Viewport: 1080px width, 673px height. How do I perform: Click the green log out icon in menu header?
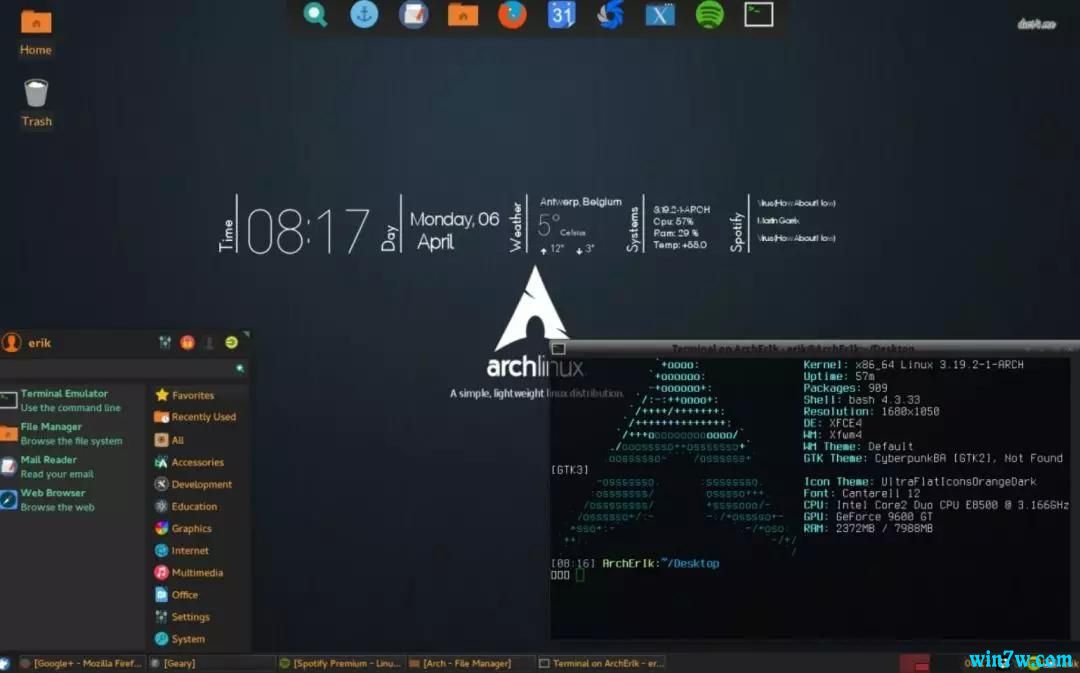click(x=231, y=342)
